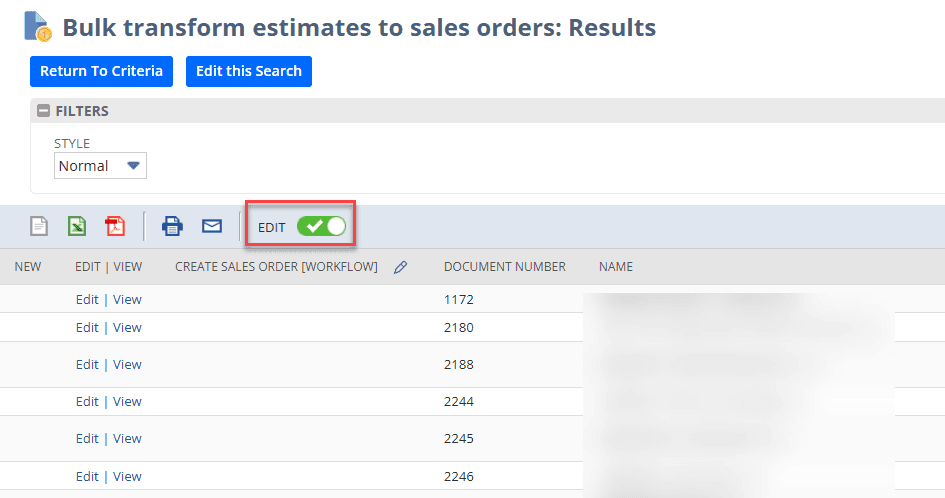Open View link for document 2245

[127, 439]
